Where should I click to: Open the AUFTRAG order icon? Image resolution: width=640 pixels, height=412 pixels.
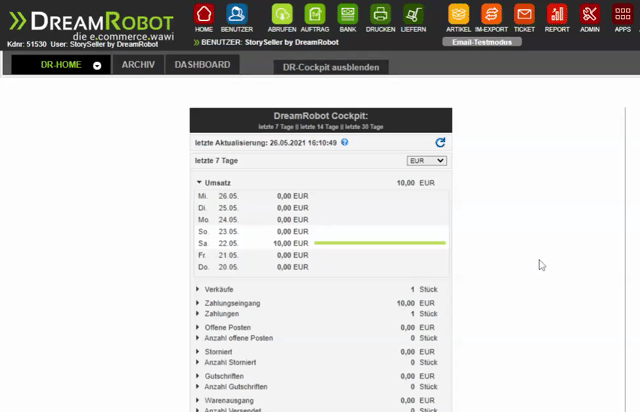315,18
